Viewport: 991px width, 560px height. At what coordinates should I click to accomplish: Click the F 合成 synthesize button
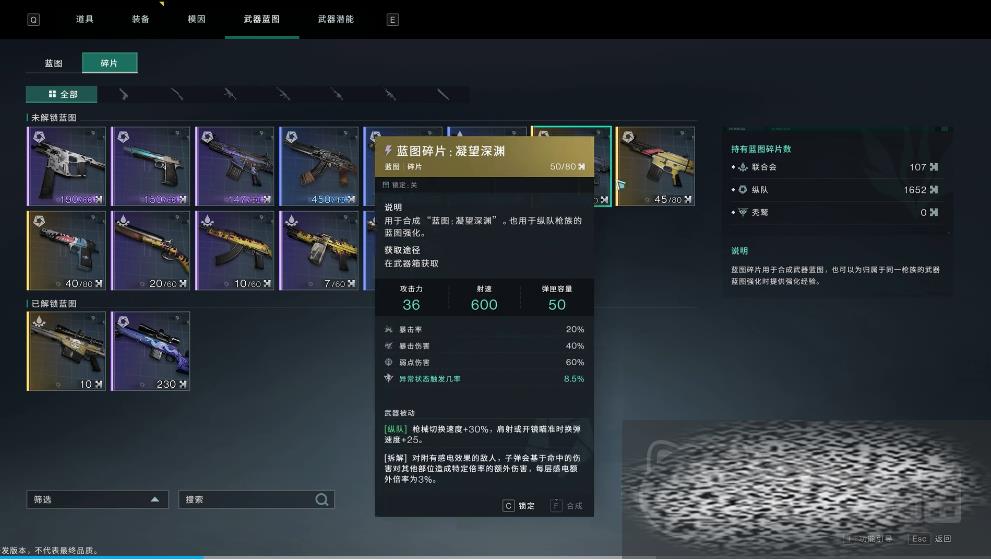[x=566, y=506]
